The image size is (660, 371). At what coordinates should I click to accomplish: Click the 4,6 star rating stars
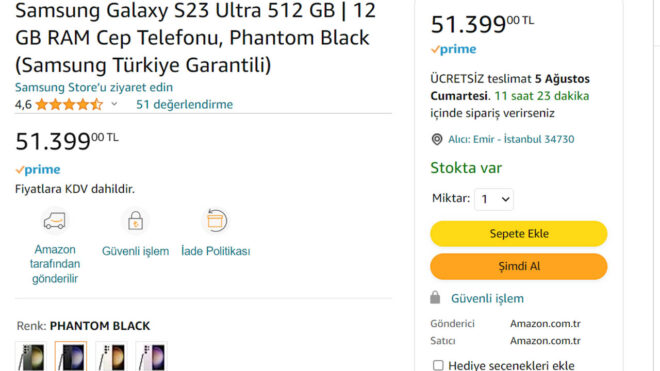point(69,104)
